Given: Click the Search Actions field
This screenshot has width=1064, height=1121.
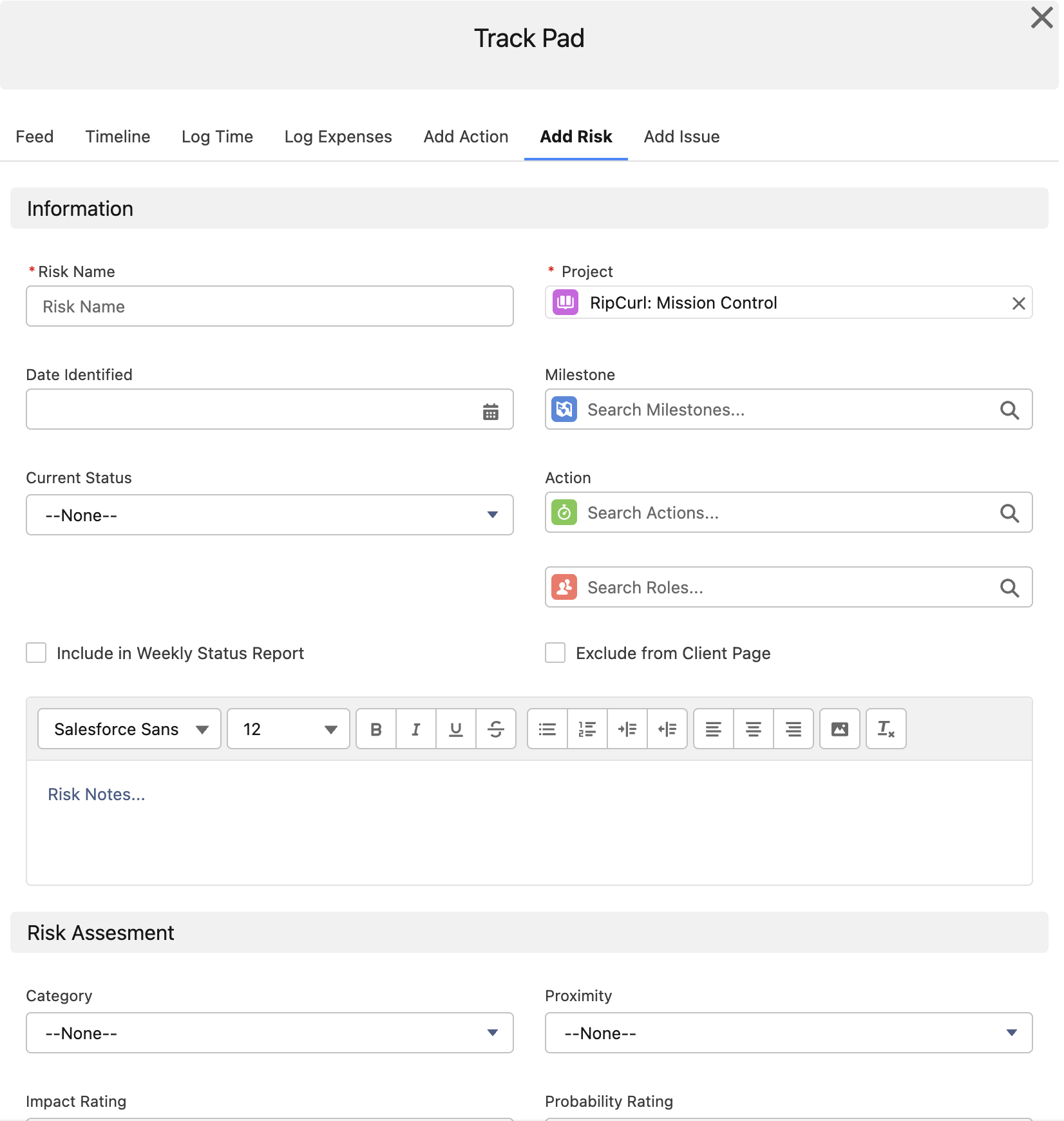Looking at the screenshot, I should tap(789, 512).
